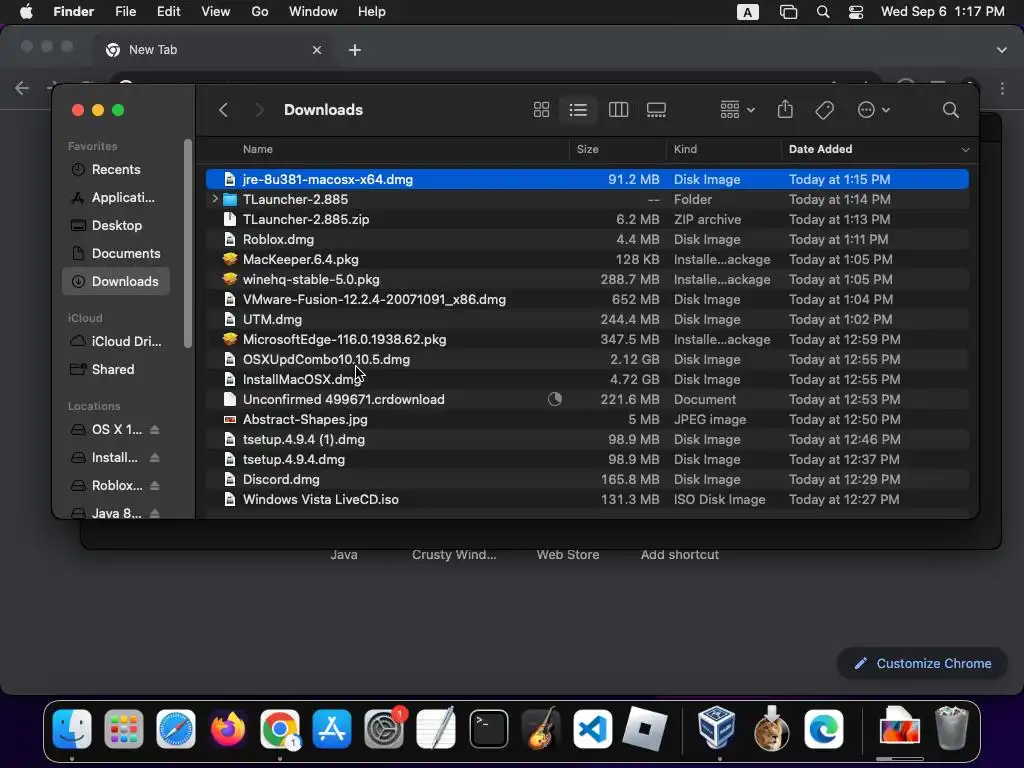Open Terminal from the Dock

[488, 729]
